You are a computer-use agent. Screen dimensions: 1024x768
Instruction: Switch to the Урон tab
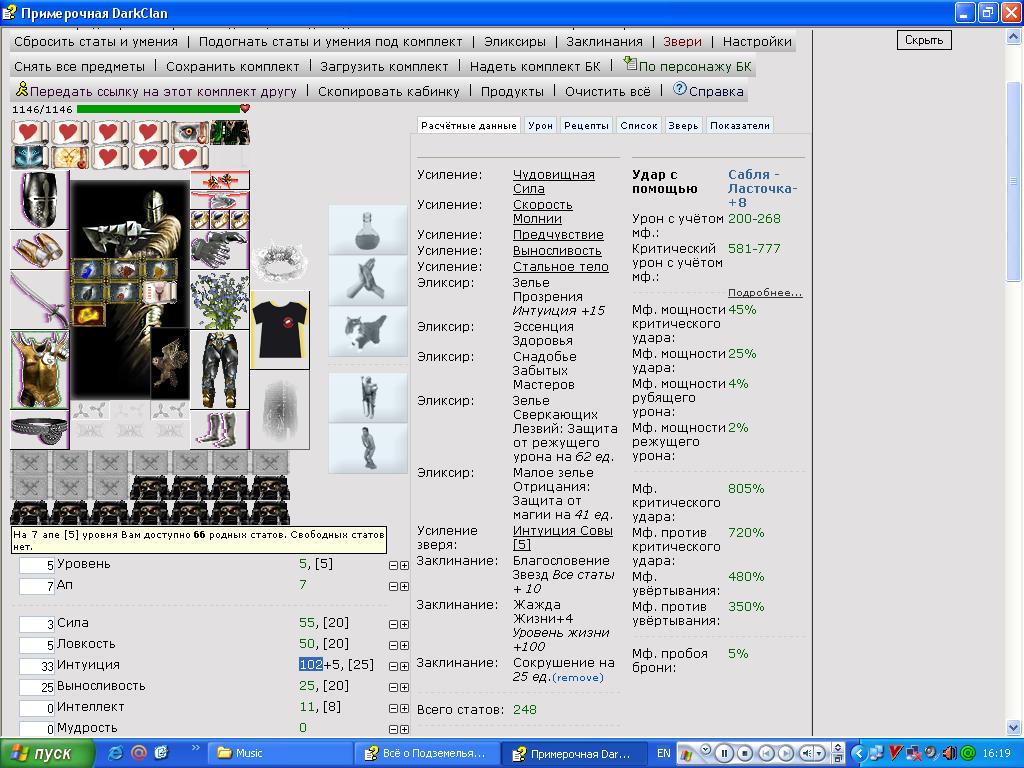(x=540, y=125)
